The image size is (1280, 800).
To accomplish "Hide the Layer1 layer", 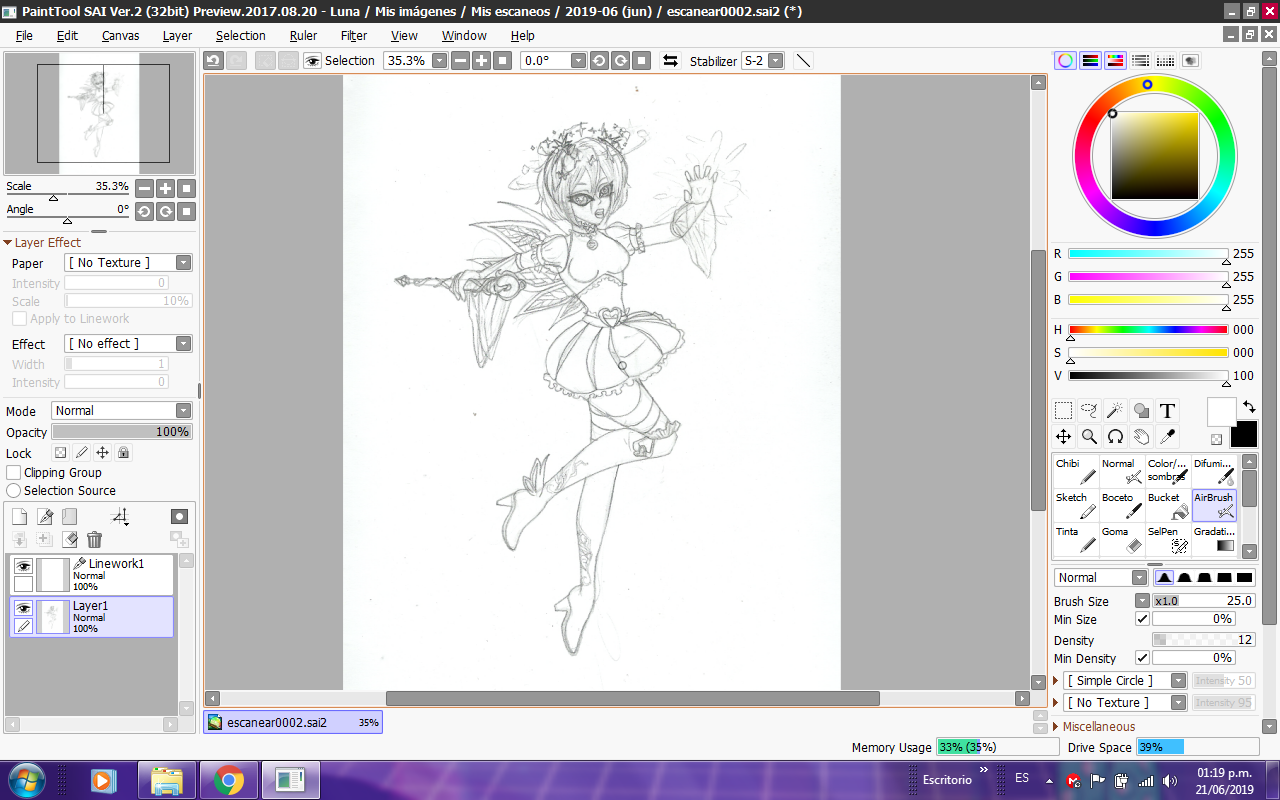I will point(24,608).
